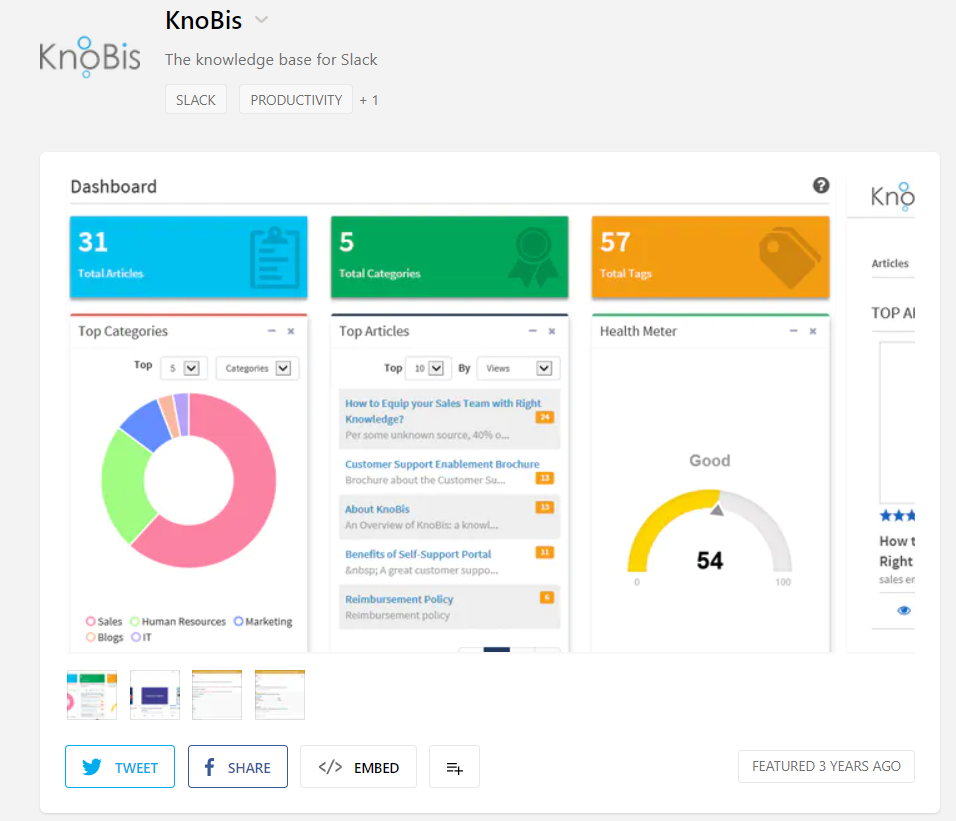The width and height of the screenshot is (956, 821).
Task: Click the help question mark icon on Dashboard
Action: click(x=821, y=185)
